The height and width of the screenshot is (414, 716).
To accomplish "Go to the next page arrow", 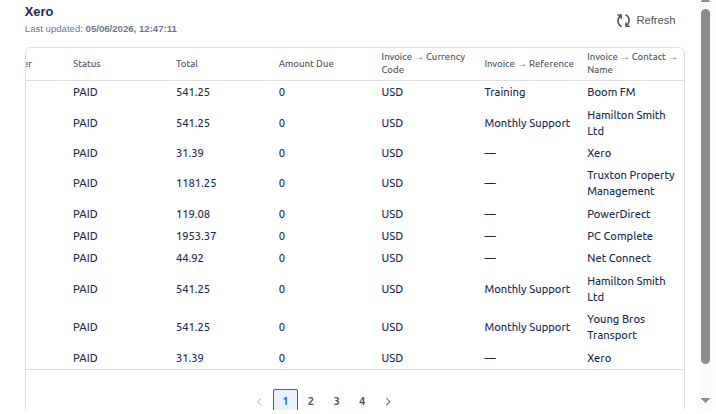I will (388, 402).
